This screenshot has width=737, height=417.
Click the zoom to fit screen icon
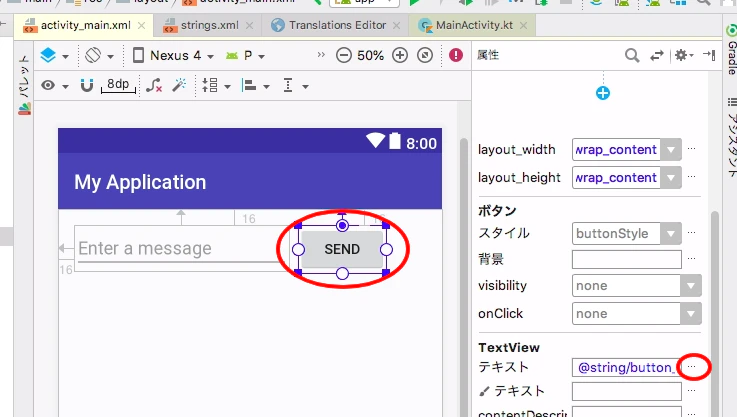click(x=425, y=55)
